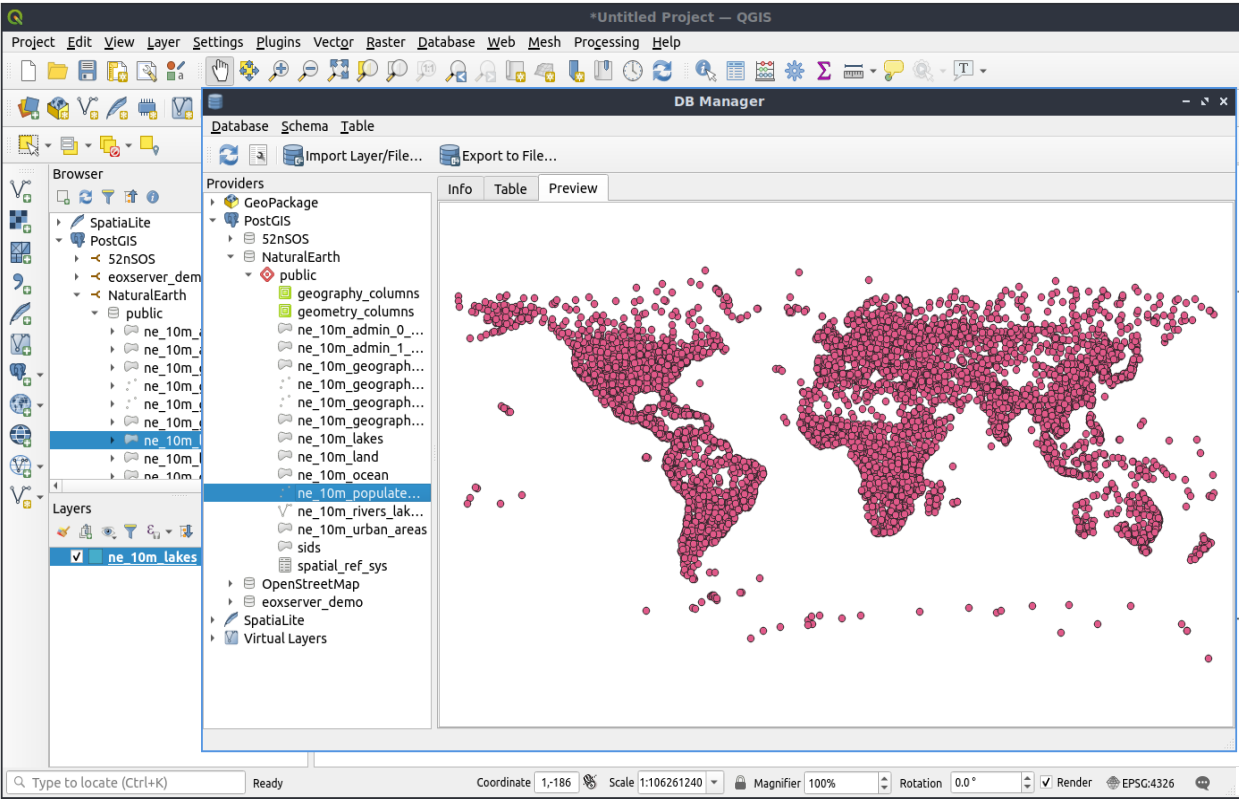Refresh DB Manager connection tree

[229, 155]
